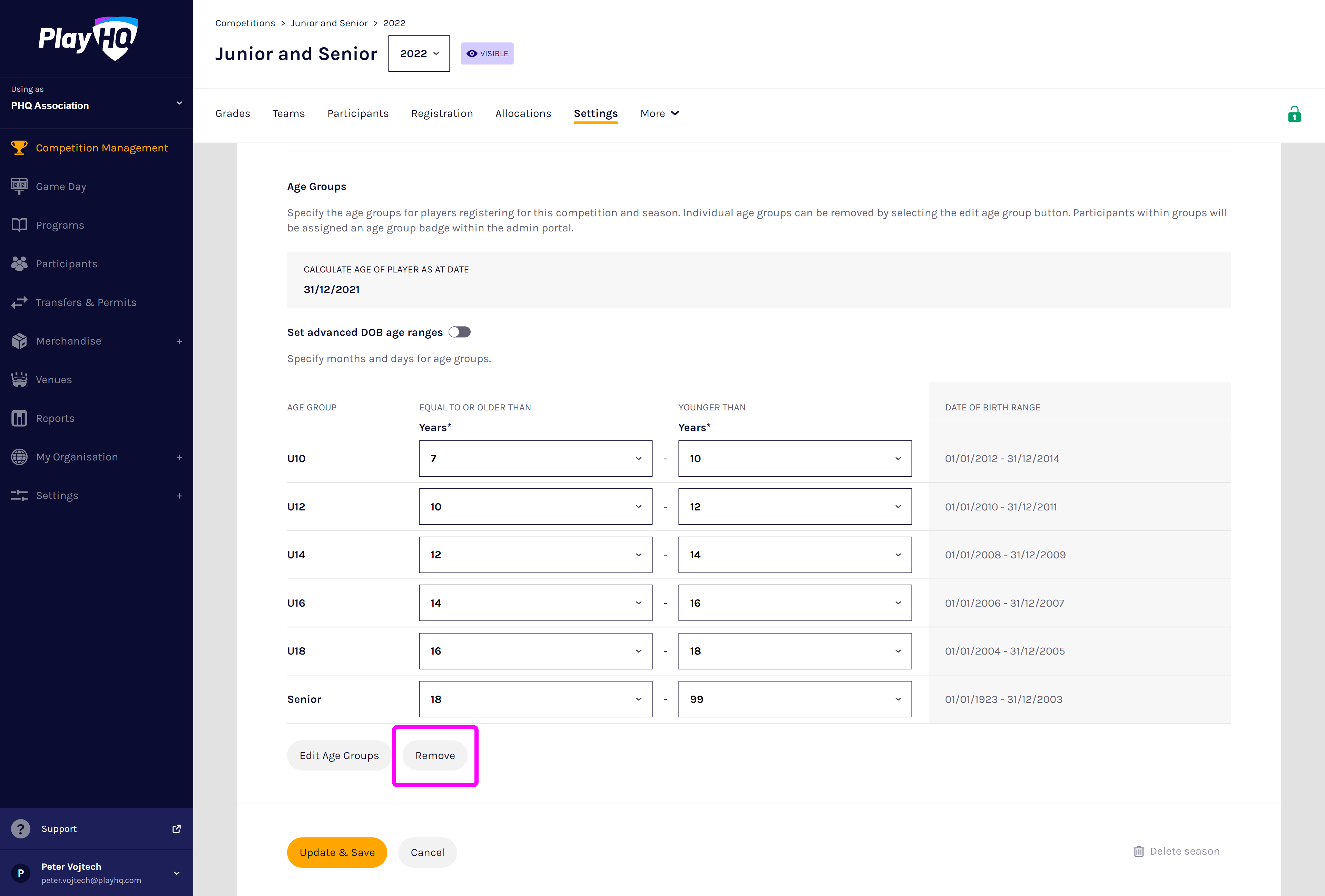Open the Reports chart icon

19,418
